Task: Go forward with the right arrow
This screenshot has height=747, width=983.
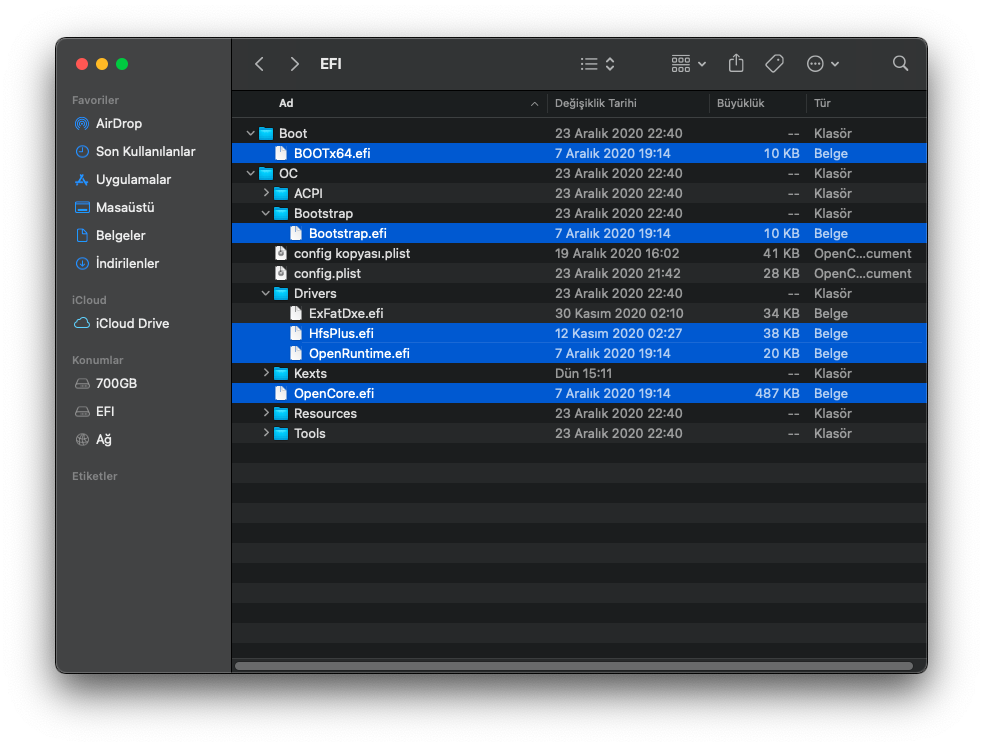Action: [x=294, y=64]
